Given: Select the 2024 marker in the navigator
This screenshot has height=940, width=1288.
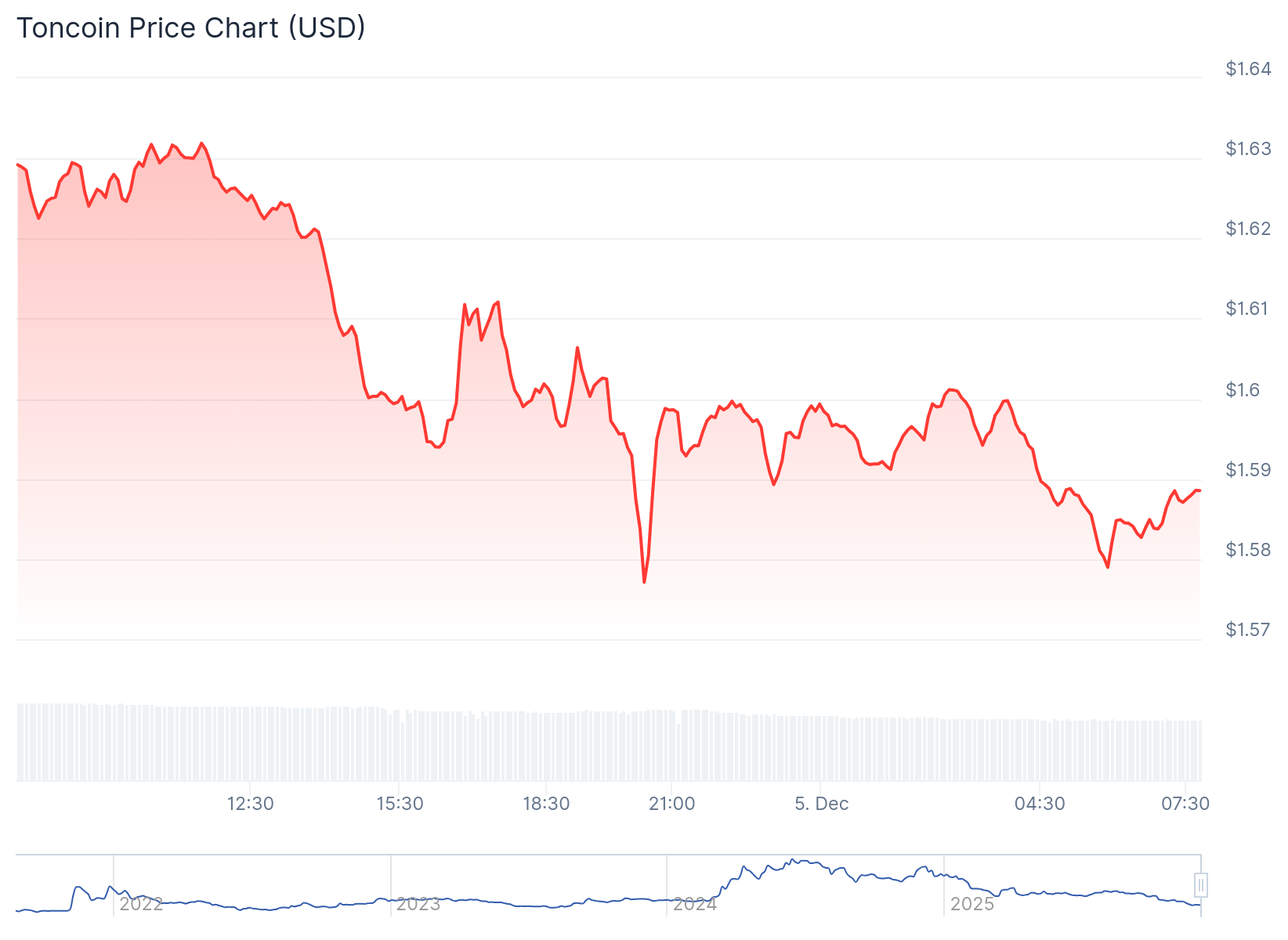Looking at the screenshot, I should (x=695, y=904).
